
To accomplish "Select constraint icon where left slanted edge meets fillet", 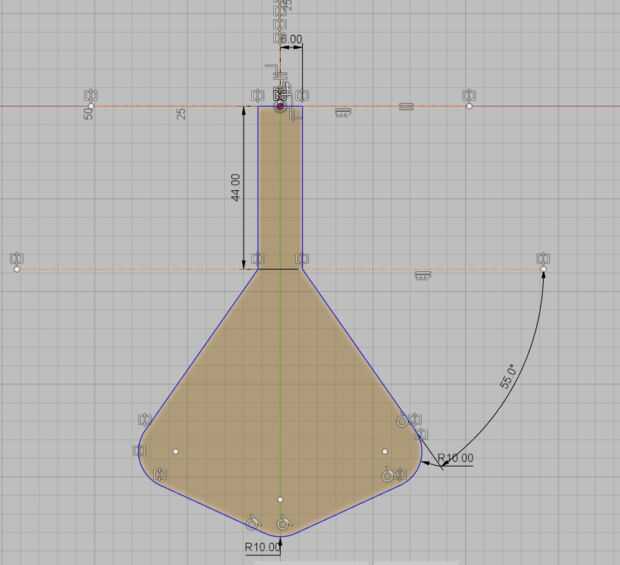I will click(x=145, y=419).
